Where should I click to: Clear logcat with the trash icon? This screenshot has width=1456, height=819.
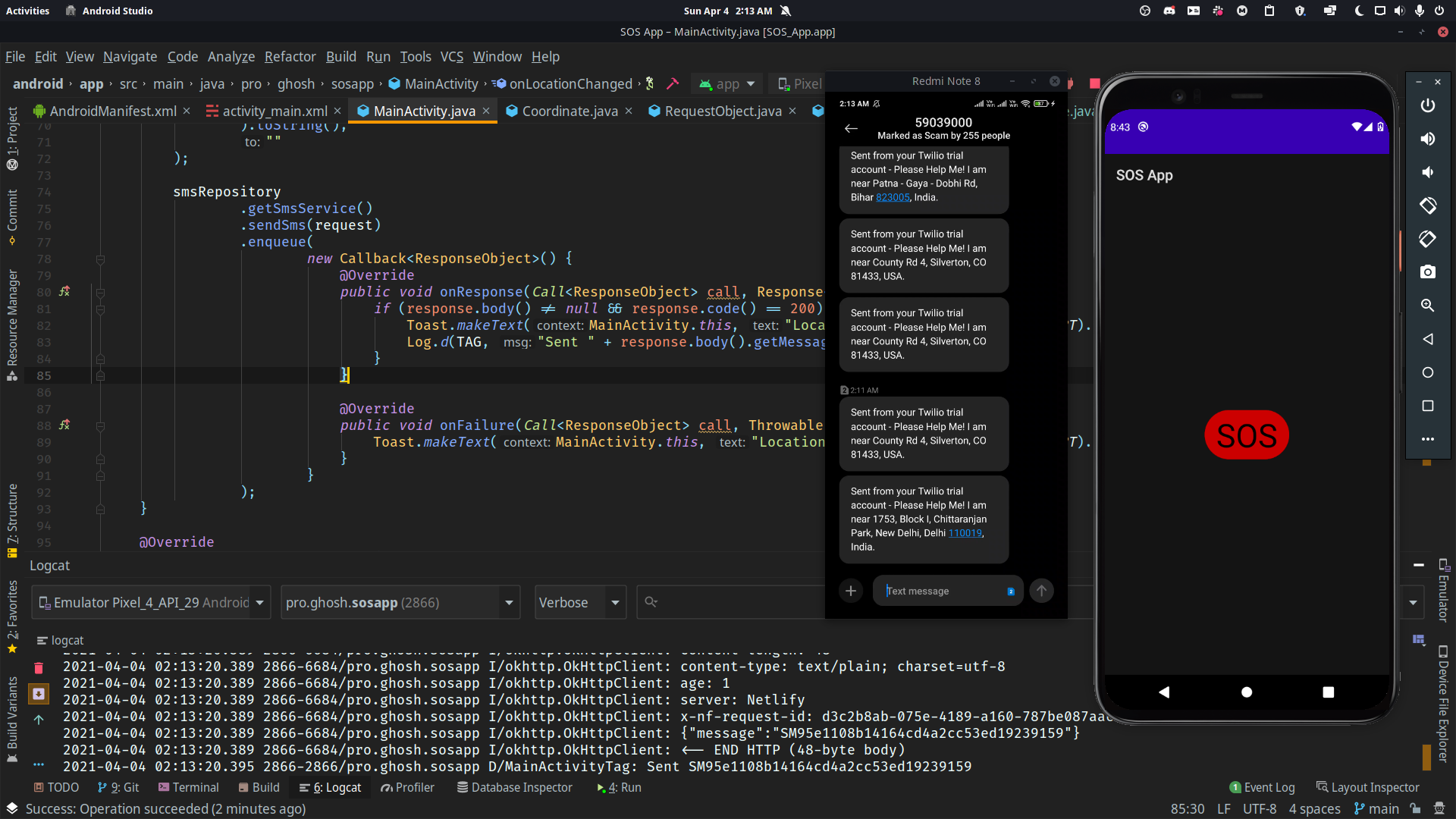point(39,668)
